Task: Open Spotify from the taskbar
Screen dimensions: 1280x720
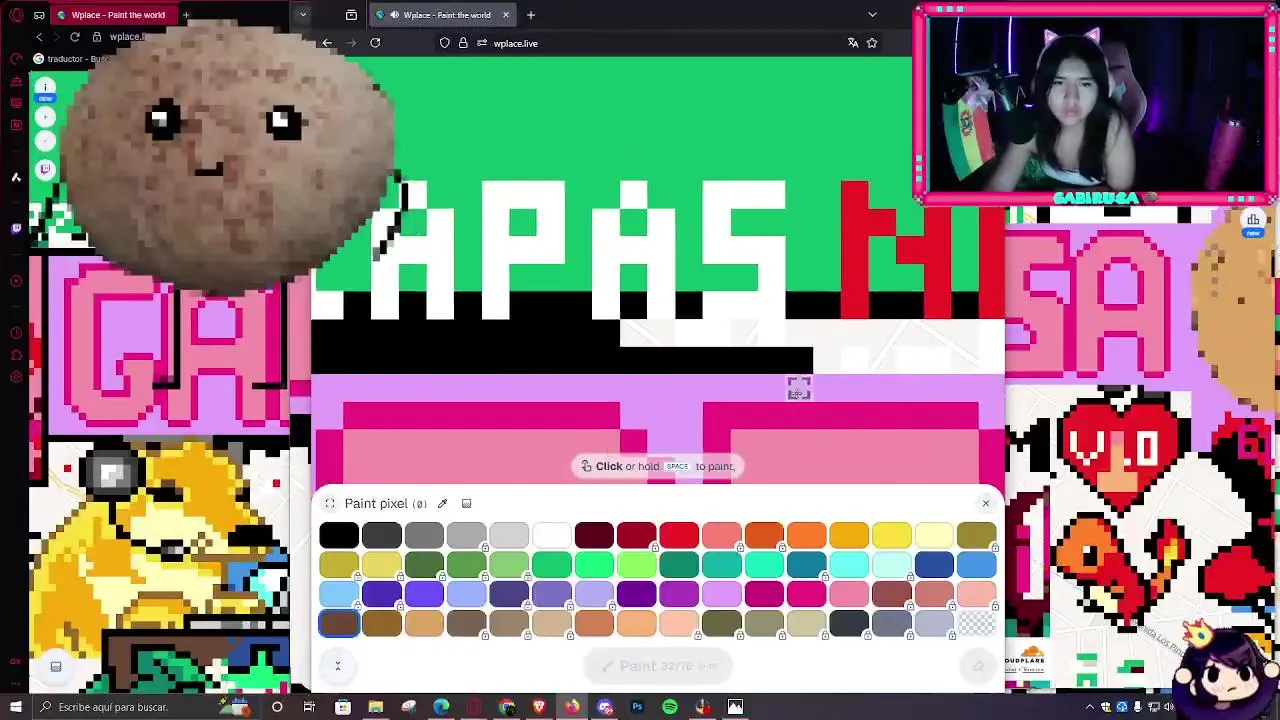Action: tap(670, 707)
